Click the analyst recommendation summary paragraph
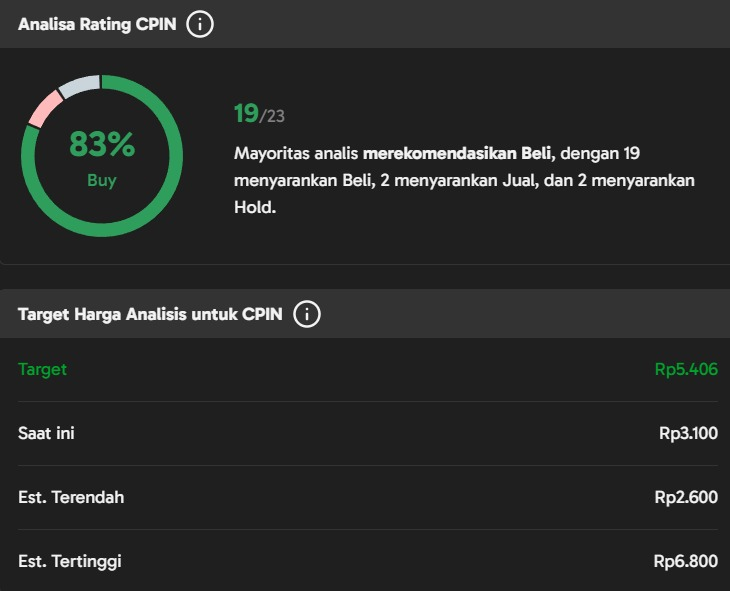 (464, 180)
